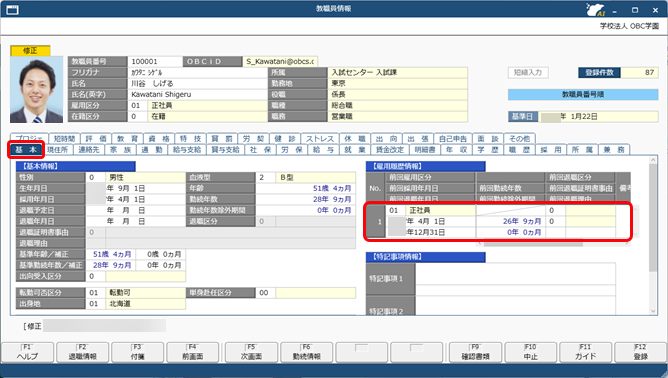Click the 退職予定日 date field
This screenshot has width=668, height=378.
pos(136,211)
